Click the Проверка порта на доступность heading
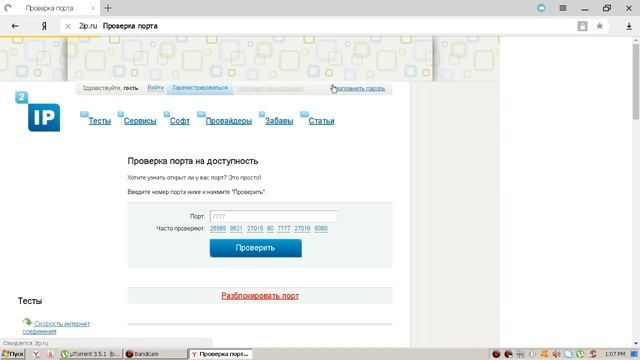640x360 pixels. point(193,161)
